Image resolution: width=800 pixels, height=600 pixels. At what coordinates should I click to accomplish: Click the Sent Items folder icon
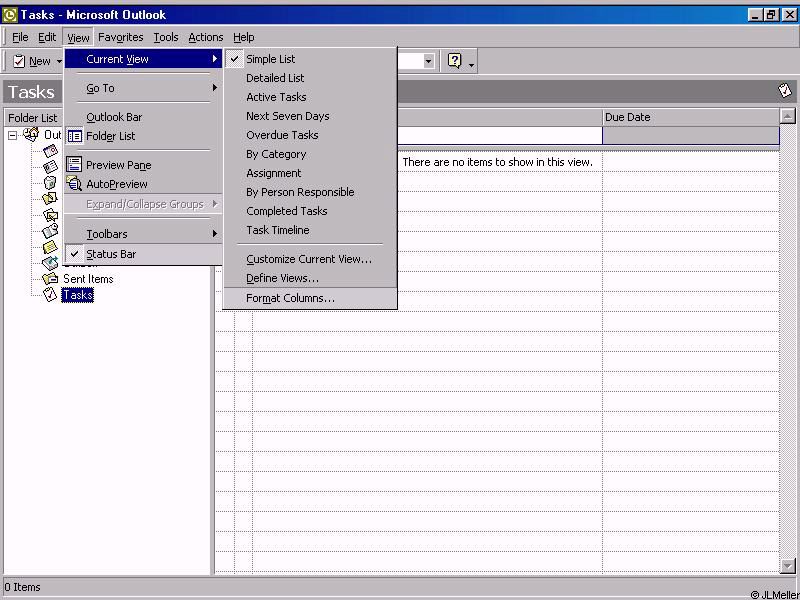pyautogui.click(x=50, y=279)
